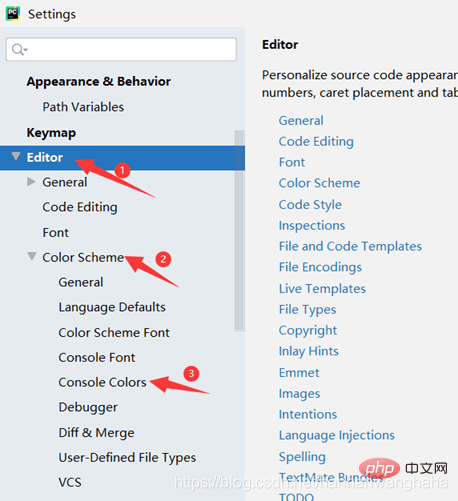458x501 pixels.
Task: Select Debugger under Color Scheme
Action: (x=88, y=407)
